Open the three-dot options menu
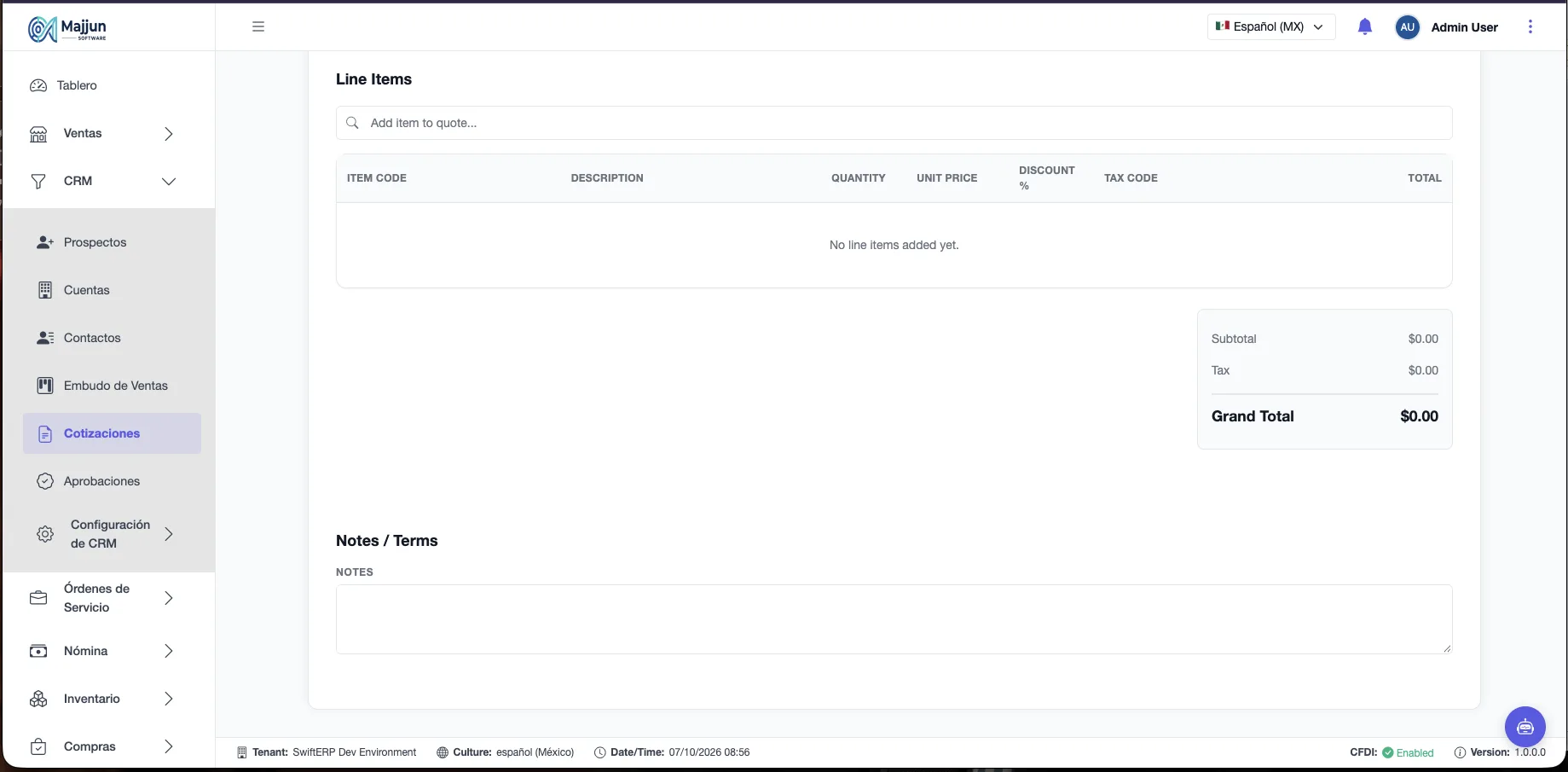 coord(1530,26)
